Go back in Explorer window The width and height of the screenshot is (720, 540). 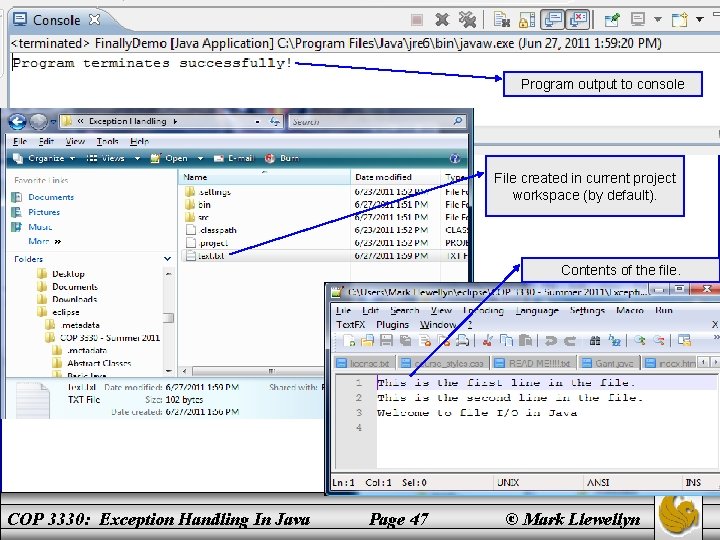pyautogui.click(x=17, y=122)
